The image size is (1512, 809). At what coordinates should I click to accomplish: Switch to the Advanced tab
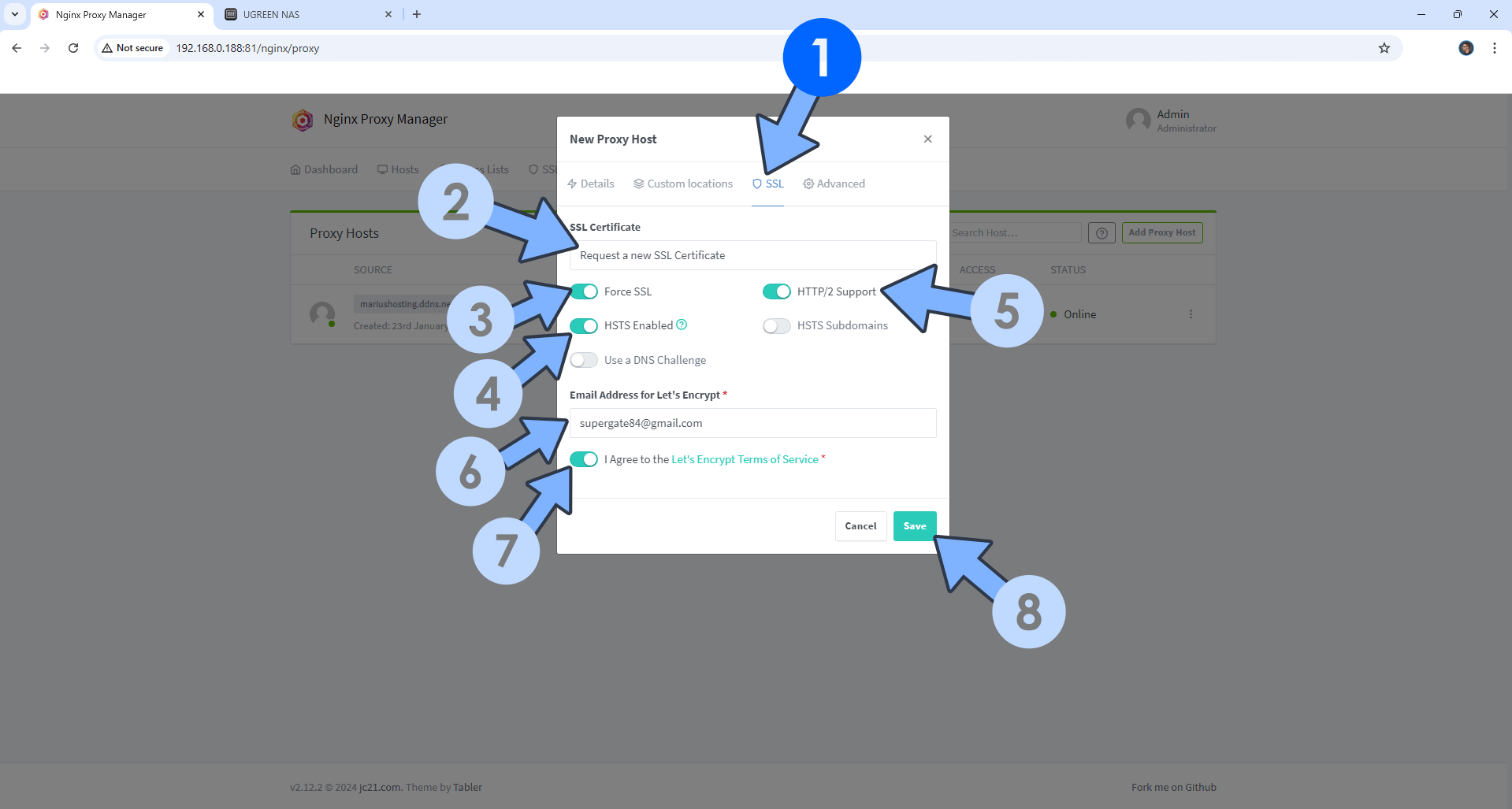click(x=834, y=184)
